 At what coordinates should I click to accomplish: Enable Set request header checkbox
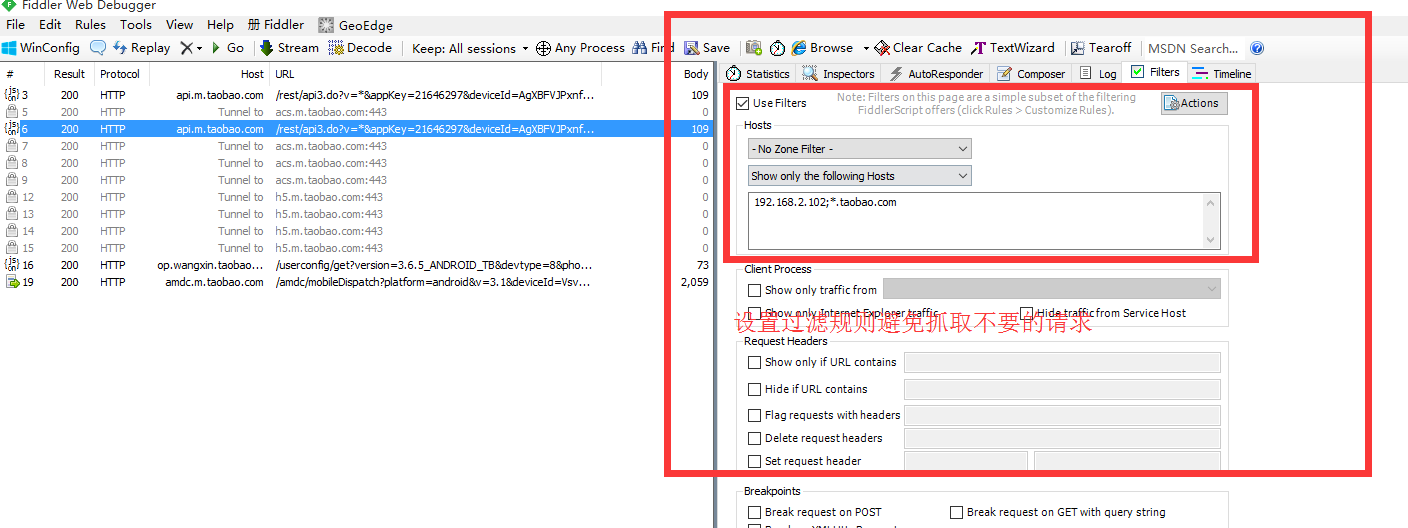tap(755, 461)
